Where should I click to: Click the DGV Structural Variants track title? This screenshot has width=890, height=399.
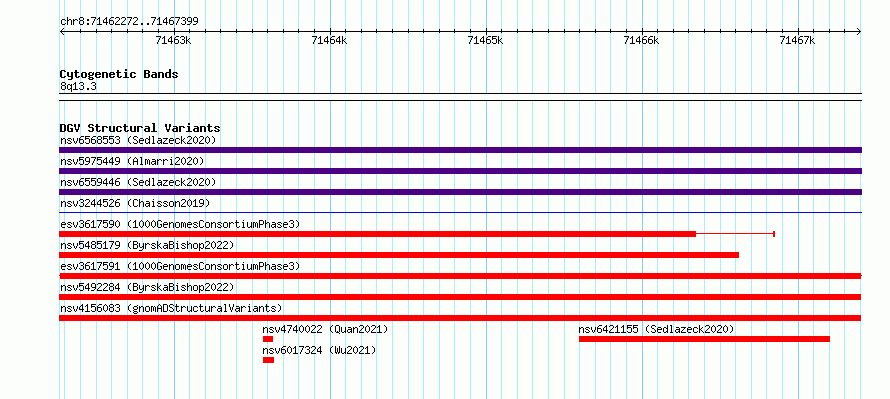tap(140, 128)
